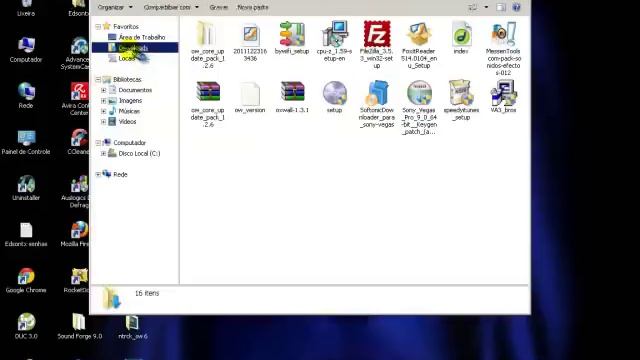Screen dimensions: 640x360
Task: Change the view with the views icon
Action: tap(473, 7)
